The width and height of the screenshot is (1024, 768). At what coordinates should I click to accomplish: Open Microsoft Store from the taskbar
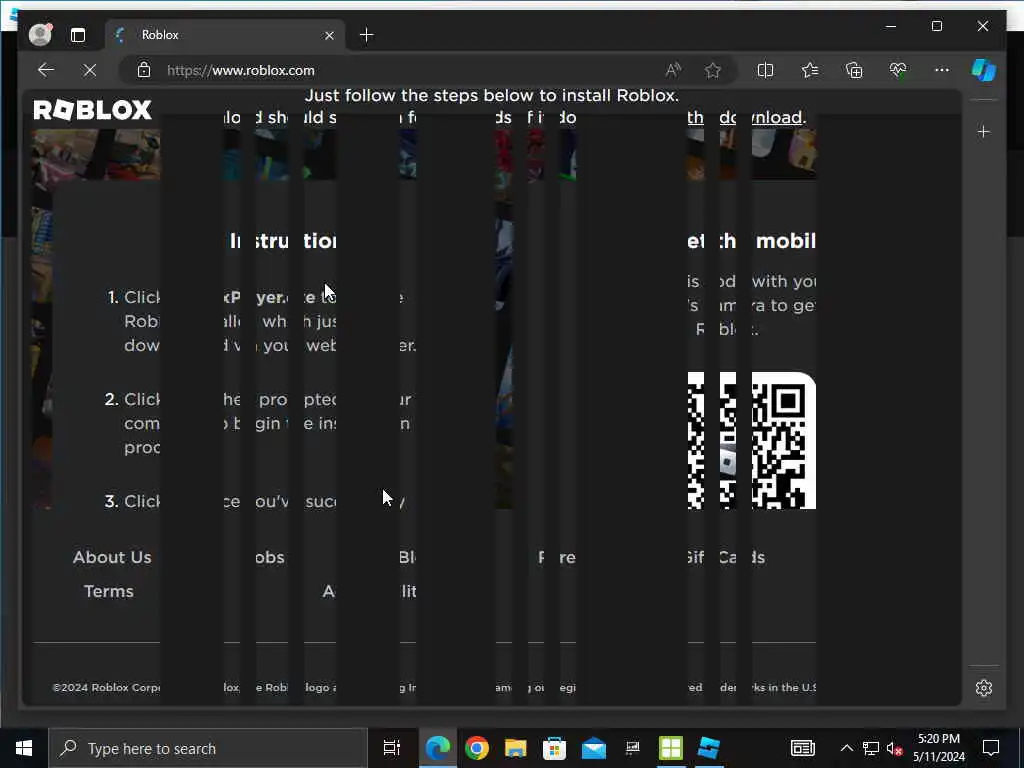point(554,748)
